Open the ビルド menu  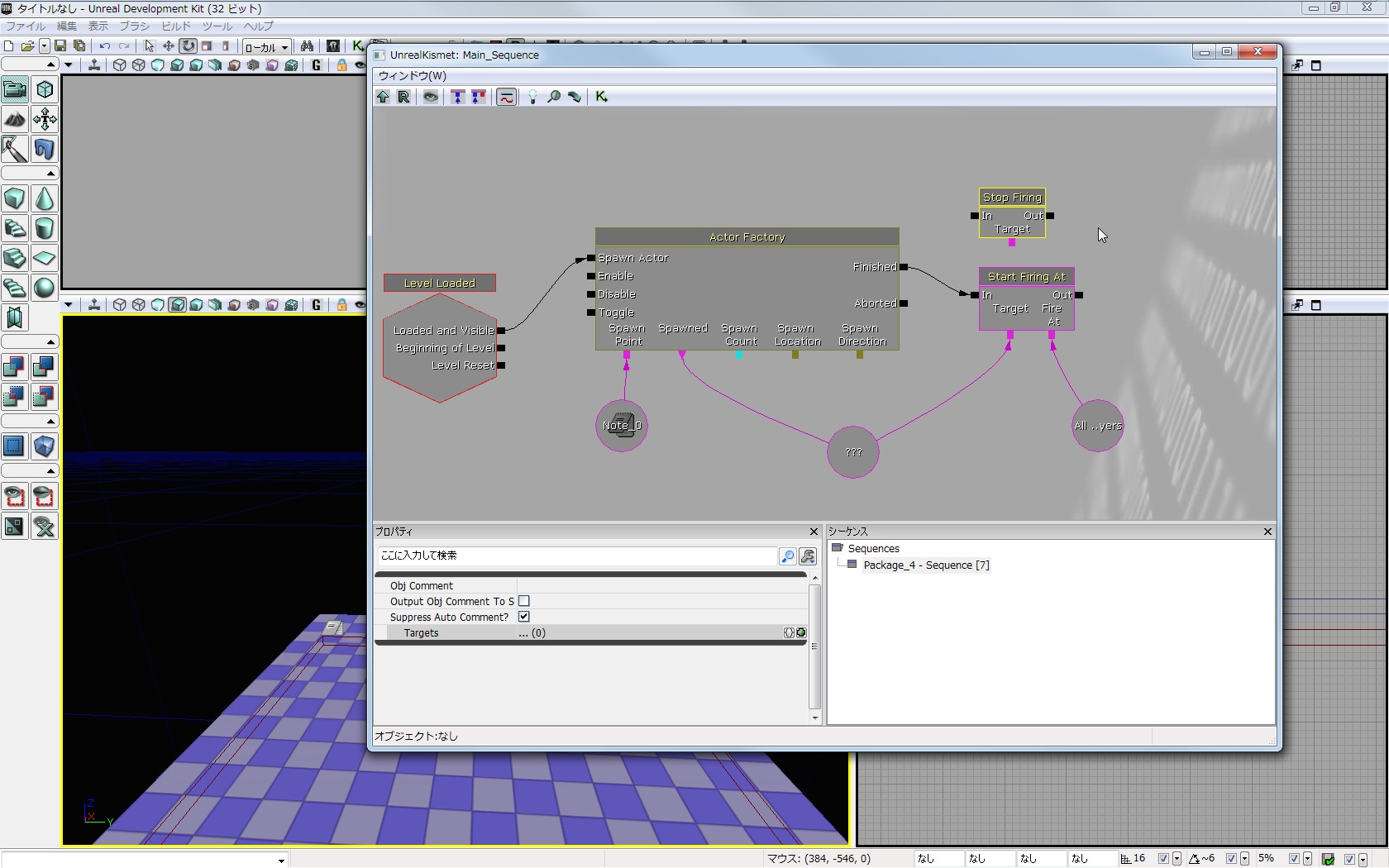point(175,26)
